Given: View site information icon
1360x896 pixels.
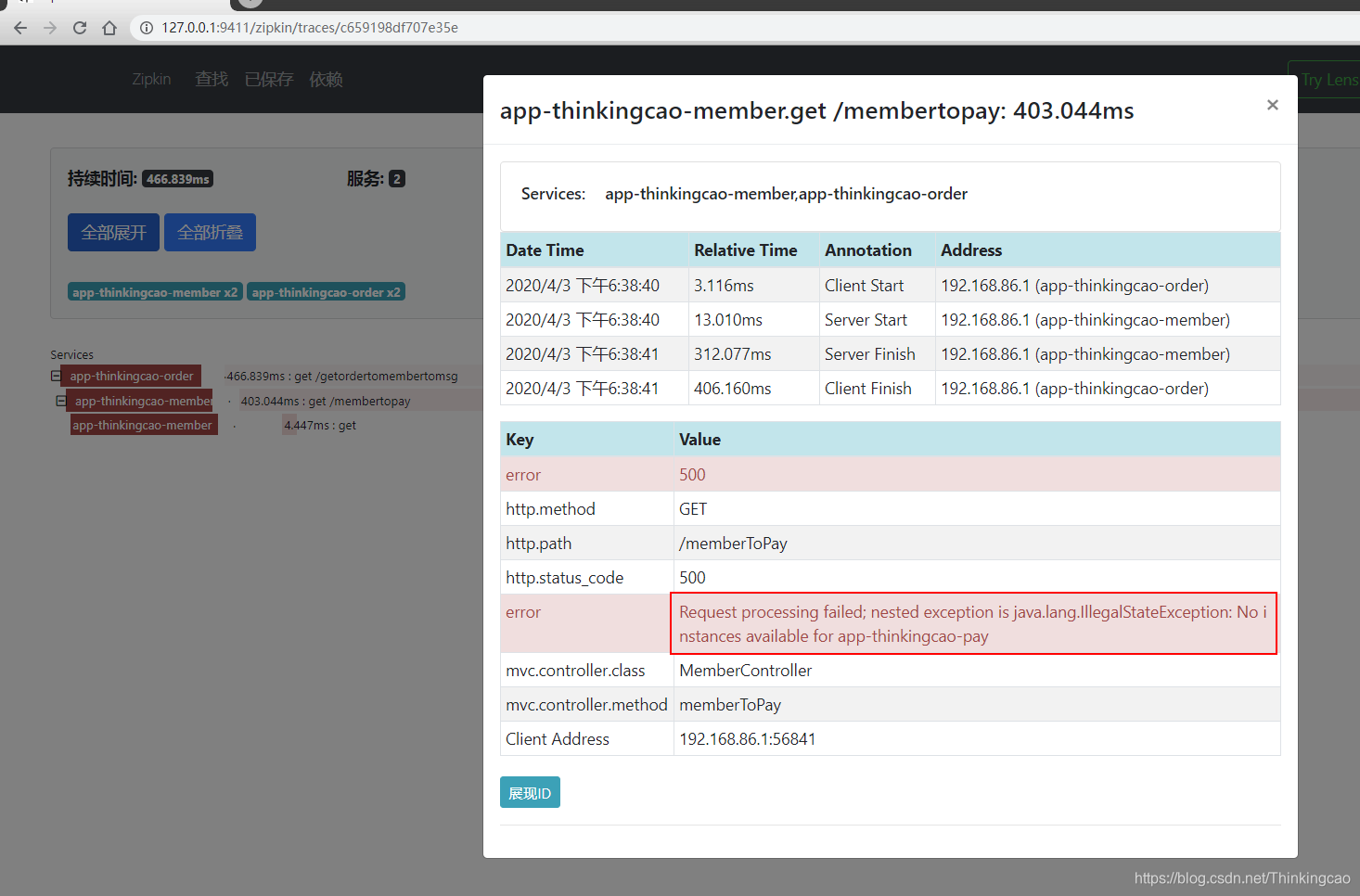Looking at the screenshot, I should (146, 28).
